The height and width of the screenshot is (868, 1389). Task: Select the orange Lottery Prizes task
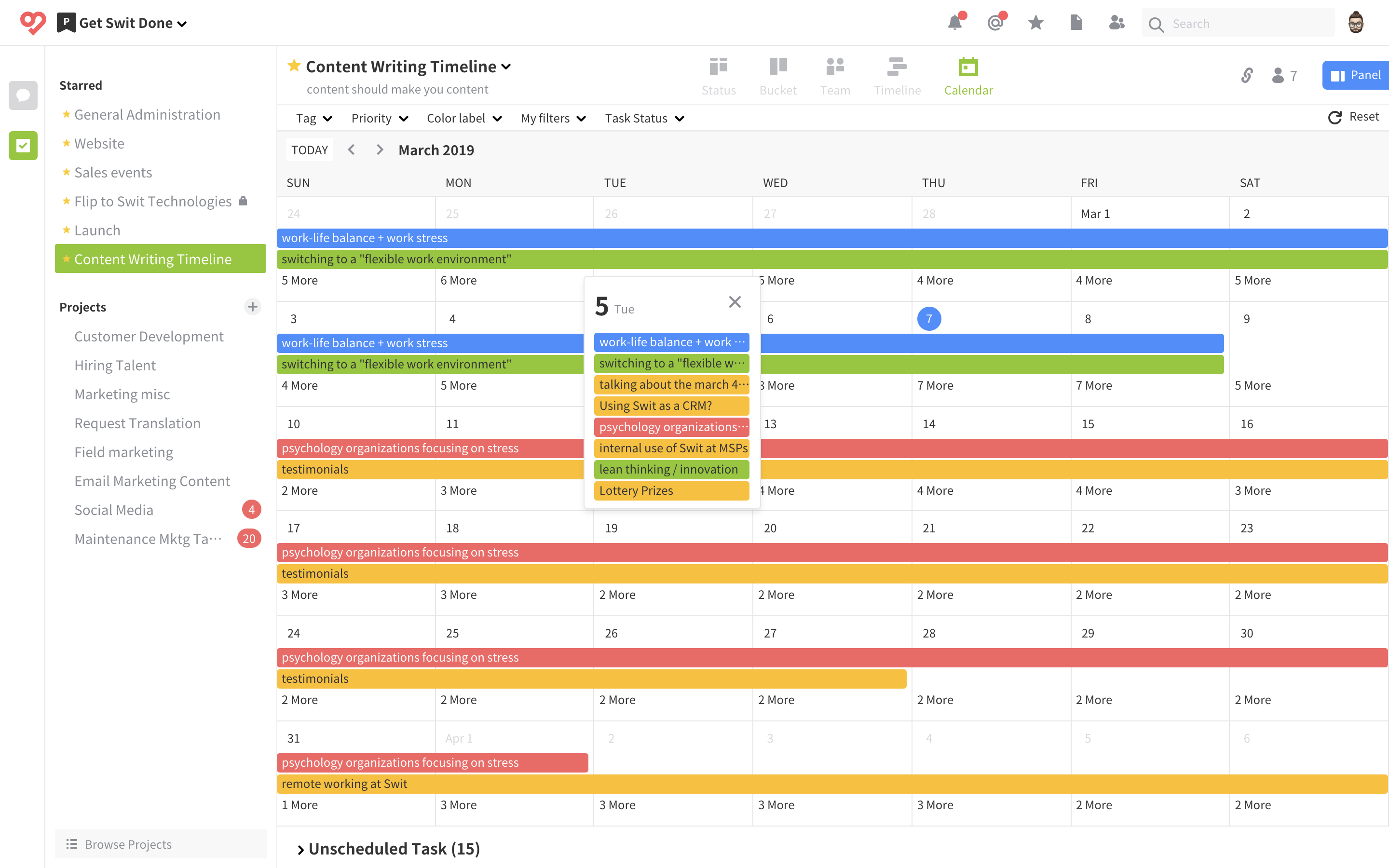[x=671, y=491]
